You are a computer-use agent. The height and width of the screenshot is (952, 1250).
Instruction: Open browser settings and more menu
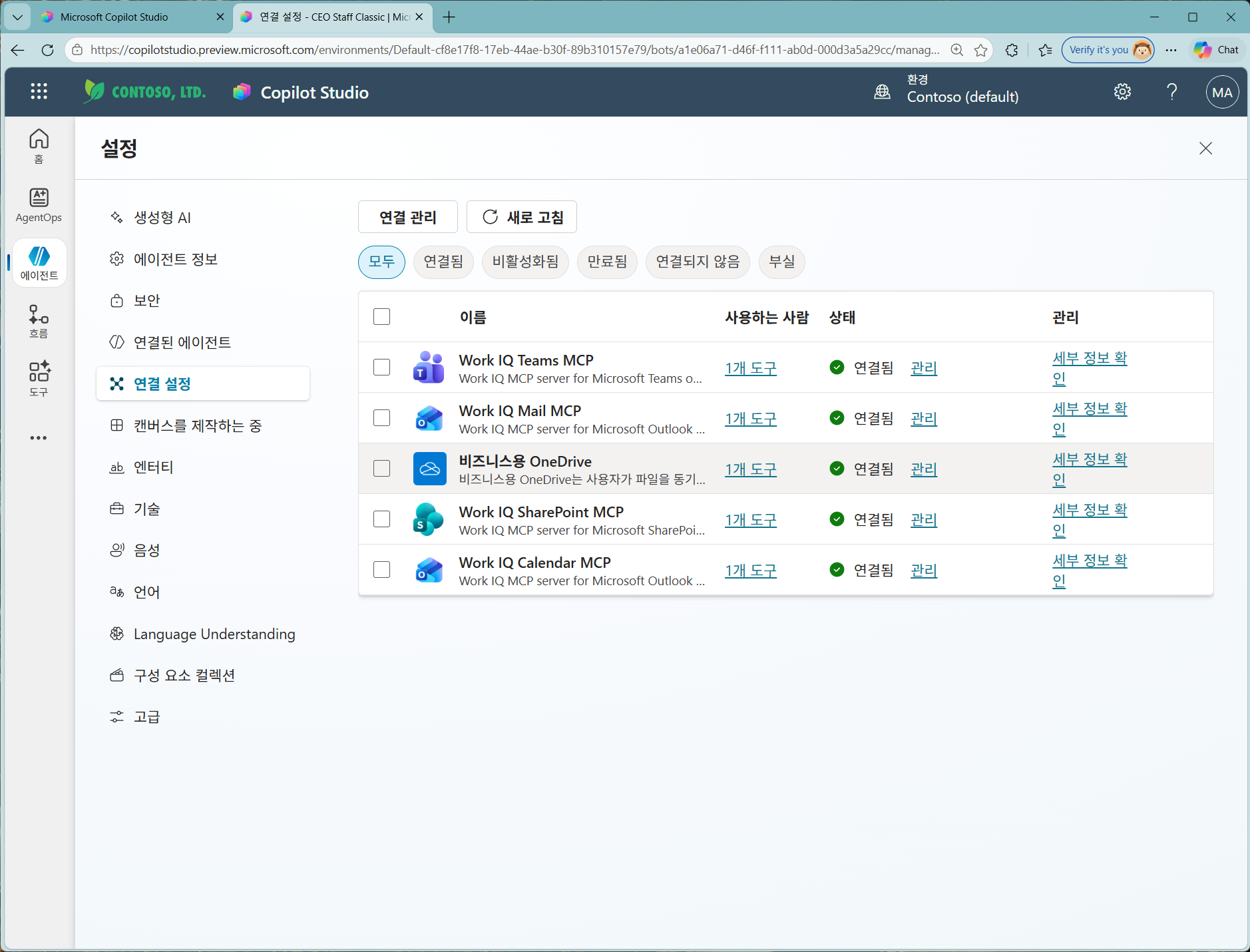1171,50
